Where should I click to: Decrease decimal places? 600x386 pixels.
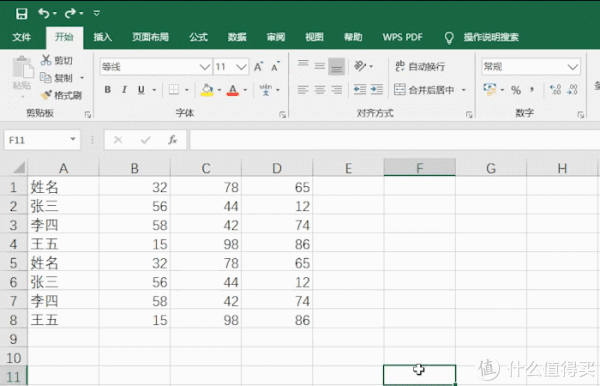tap(572, 90)
